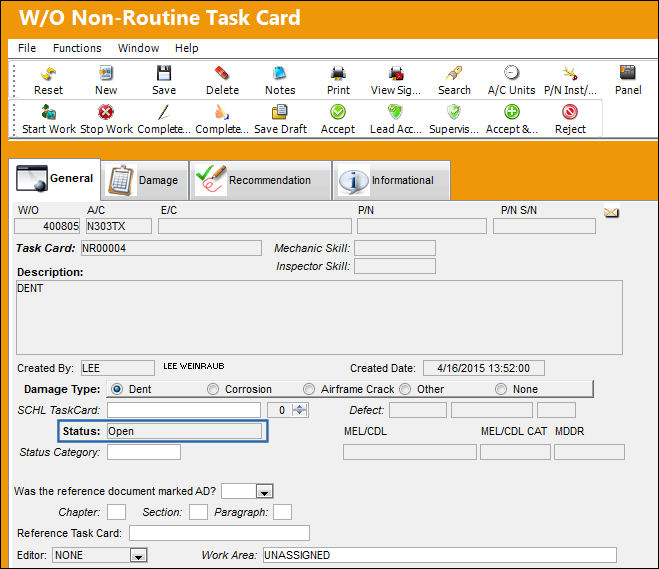
Task: Open the Functions menu
Action: (x=77, y=48)
